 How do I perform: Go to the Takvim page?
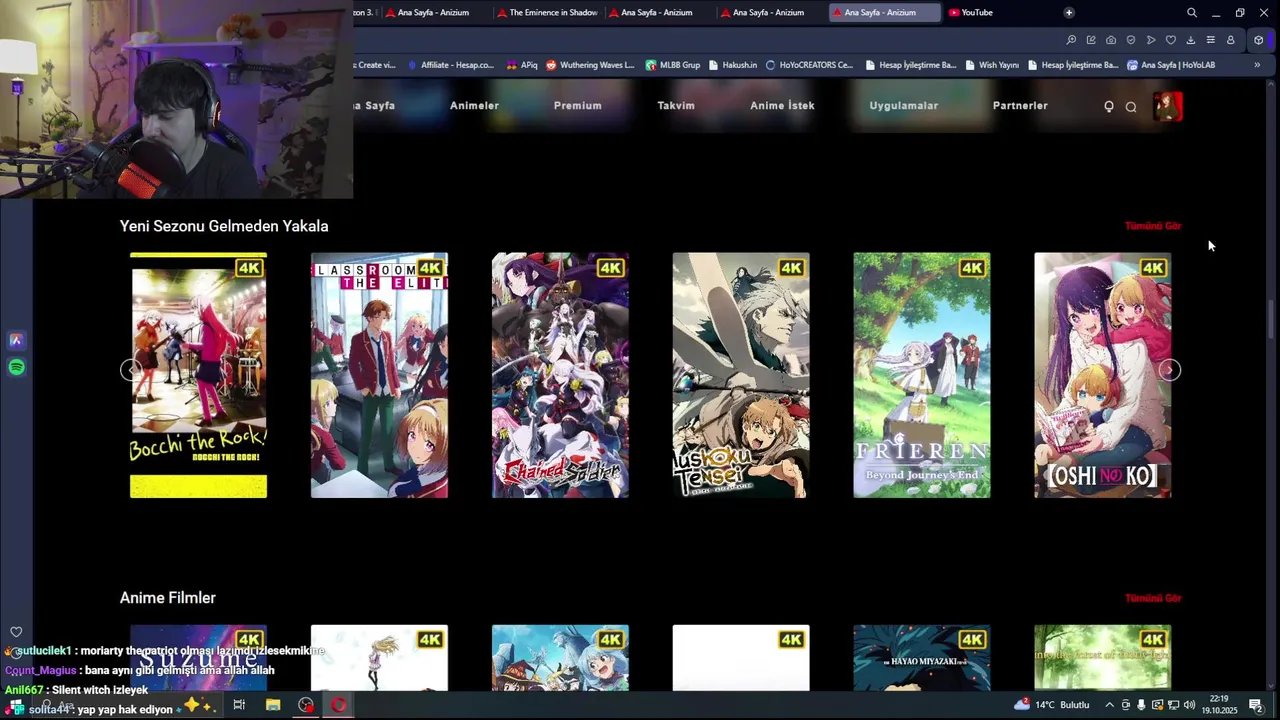point(676,105)
